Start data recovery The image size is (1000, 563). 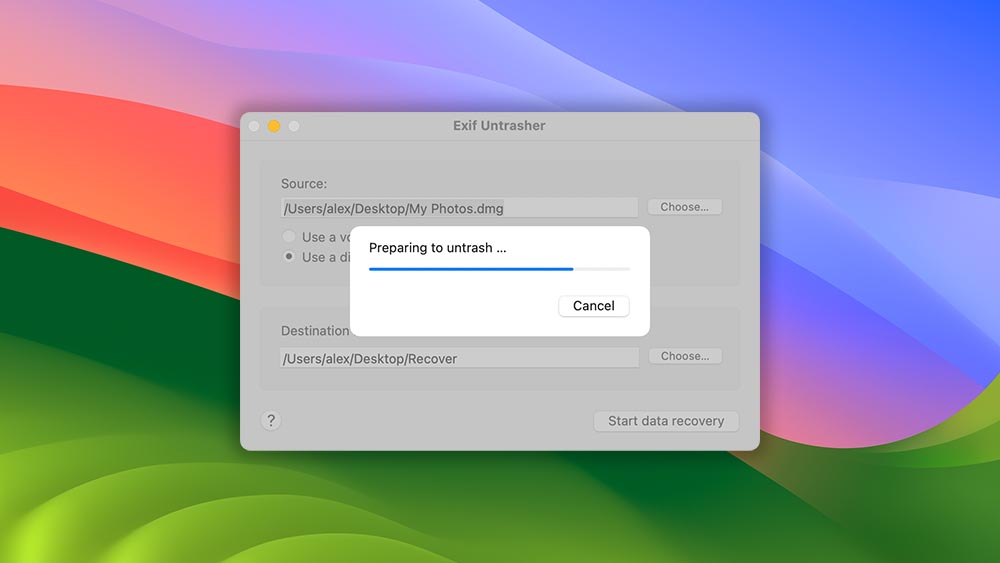tap(666, 421)
